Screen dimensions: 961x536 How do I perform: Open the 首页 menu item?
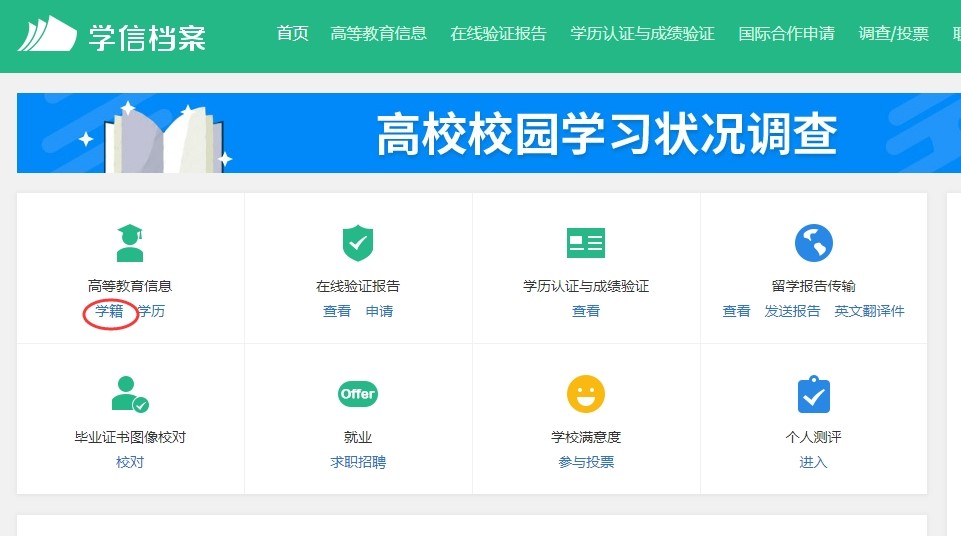[293, 34]
